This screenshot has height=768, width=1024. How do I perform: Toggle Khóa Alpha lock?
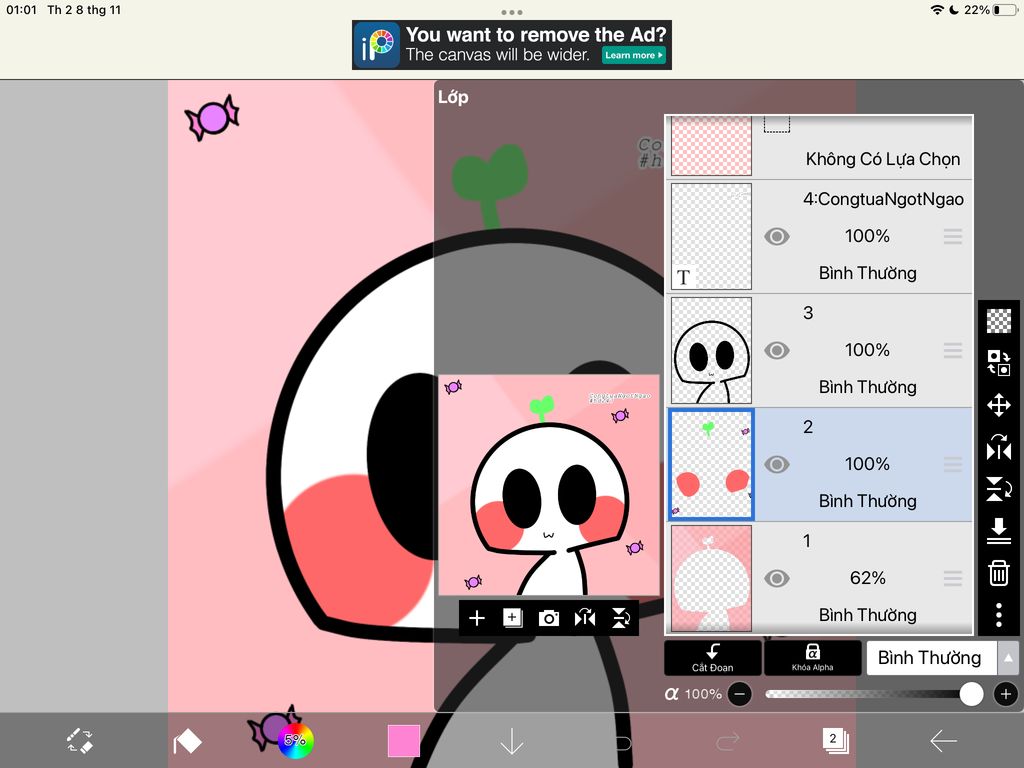click(x=812, y=657)
